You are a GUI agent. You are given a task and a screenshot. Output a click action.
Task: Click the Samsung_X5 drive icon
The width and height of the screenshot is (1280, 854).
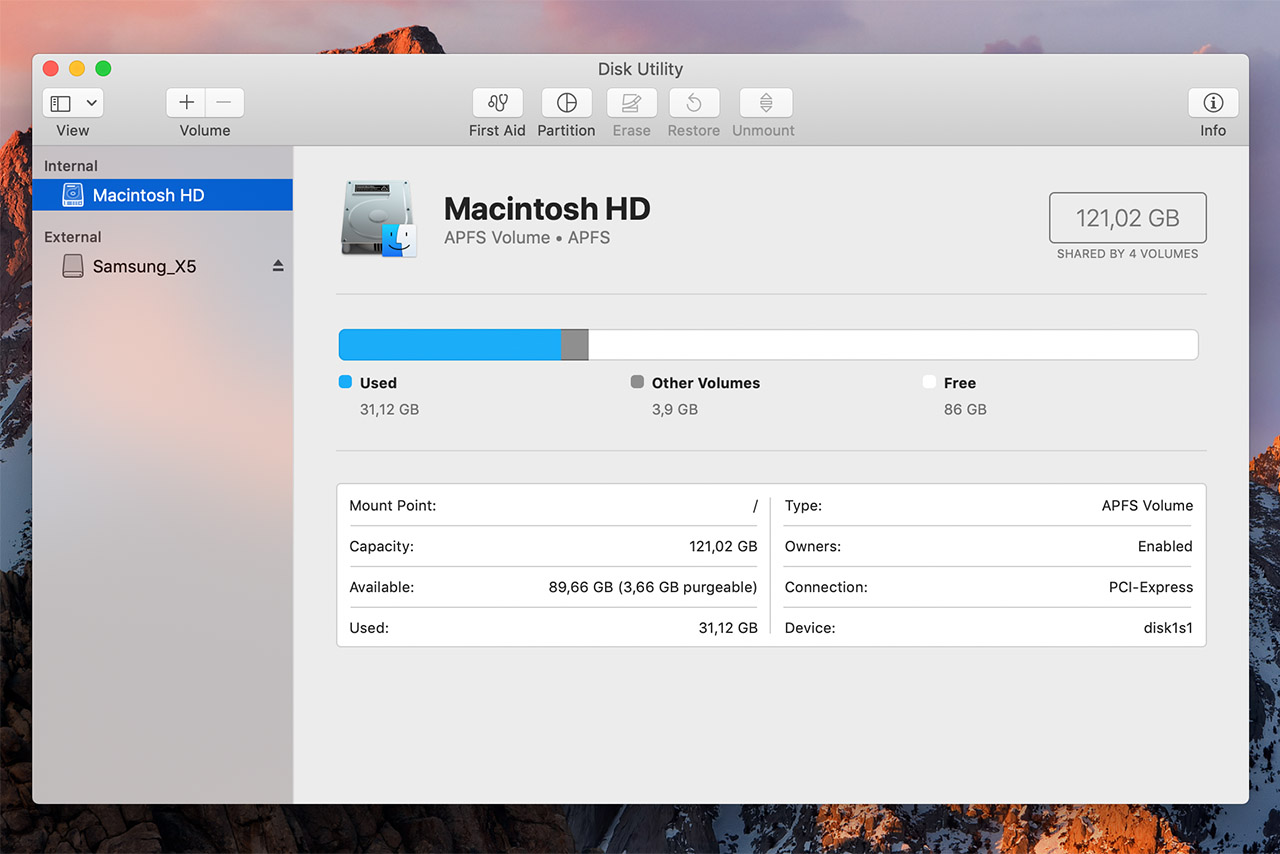point(73,266)
